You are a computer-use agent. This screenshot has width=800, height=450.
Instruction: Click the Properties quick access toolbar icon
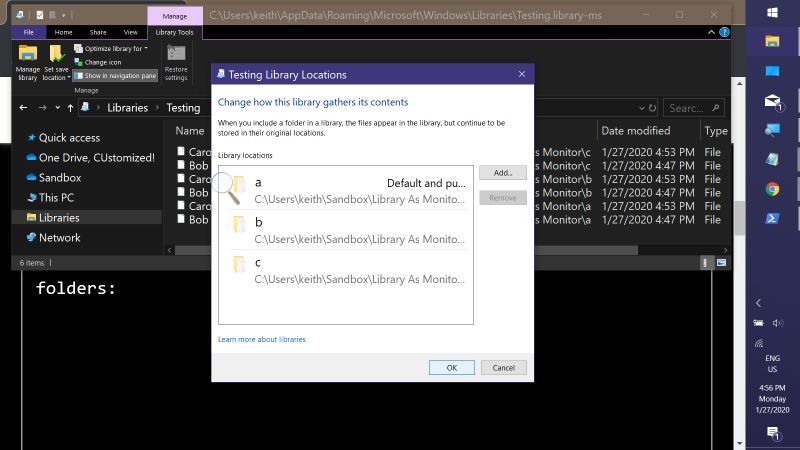pyautogui.click(x=40, y=15)
